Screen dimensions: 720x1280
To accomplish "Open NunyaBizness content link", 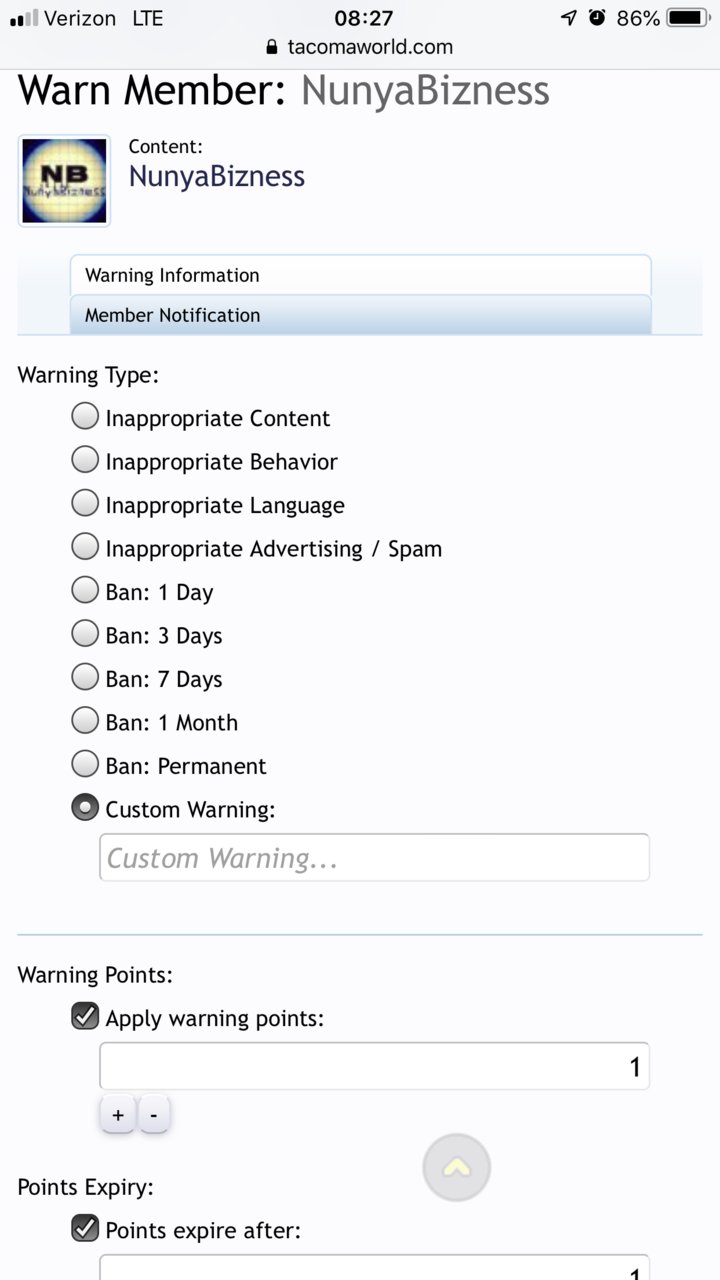I will [x=217, y=176].
